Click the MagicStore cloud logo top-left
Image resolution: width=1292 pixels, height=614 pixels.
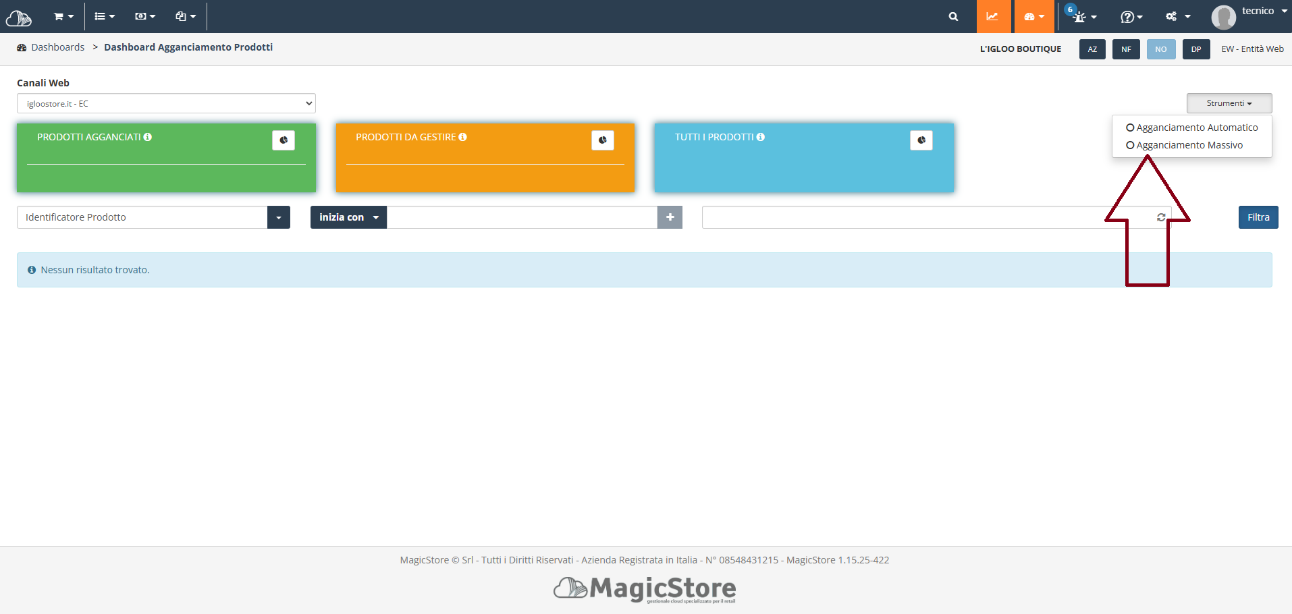(19, 17)
